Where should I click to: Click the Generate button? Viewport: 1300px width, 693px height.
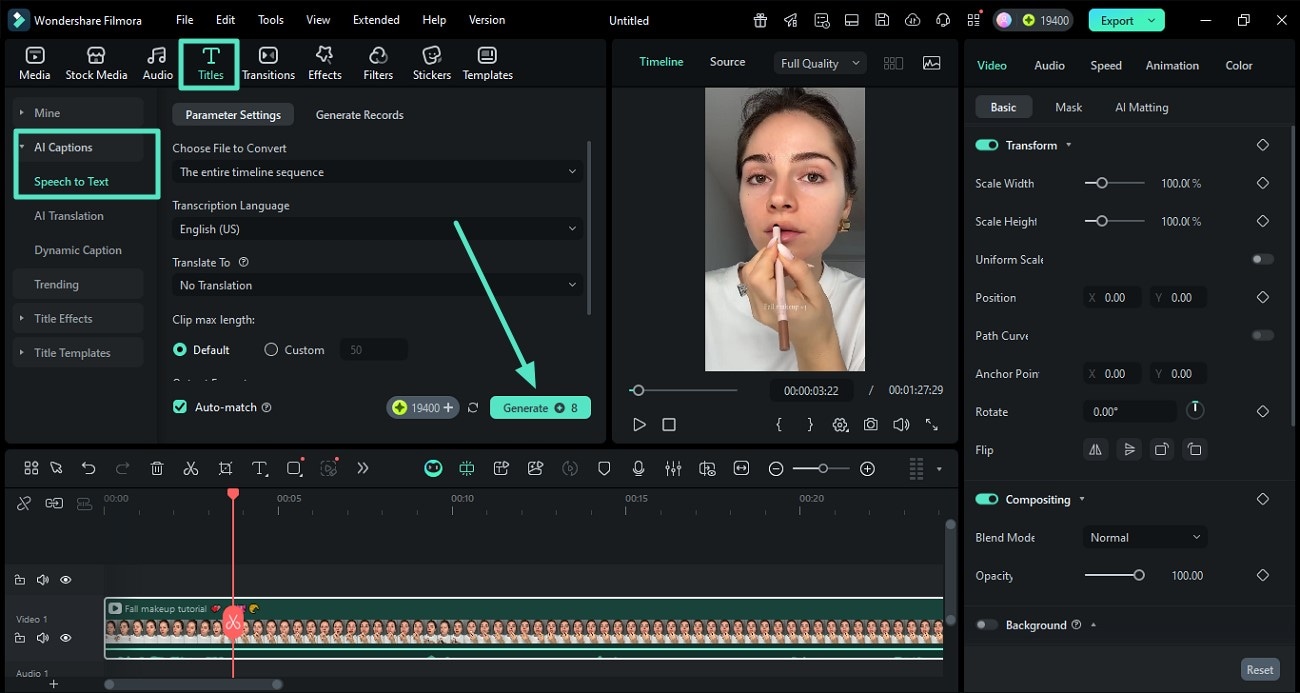pyautogui.click(x=540, y=408)
